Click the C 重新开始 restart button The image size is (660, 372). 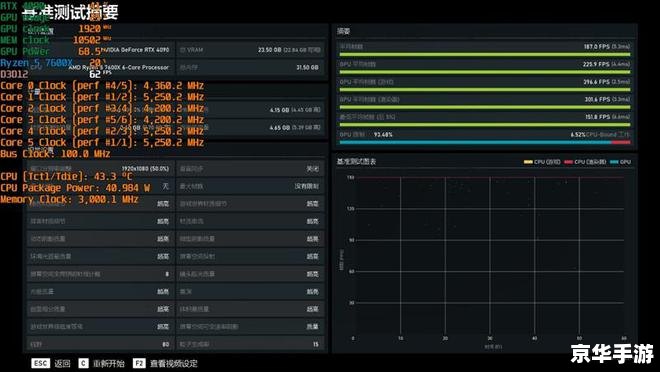[x=102, y=363]
